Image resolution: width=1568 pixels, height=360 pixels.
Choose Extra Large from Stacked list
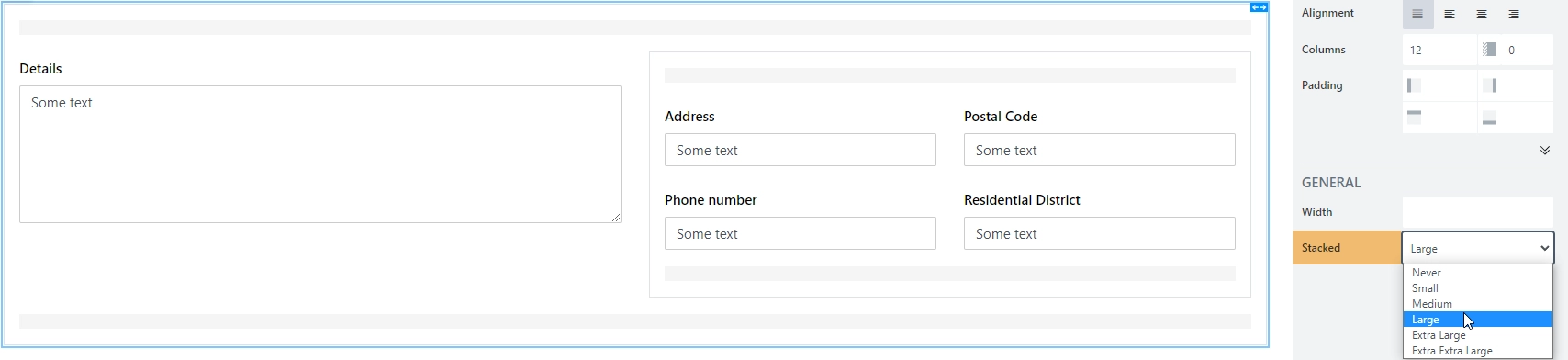pos(1478,335)
